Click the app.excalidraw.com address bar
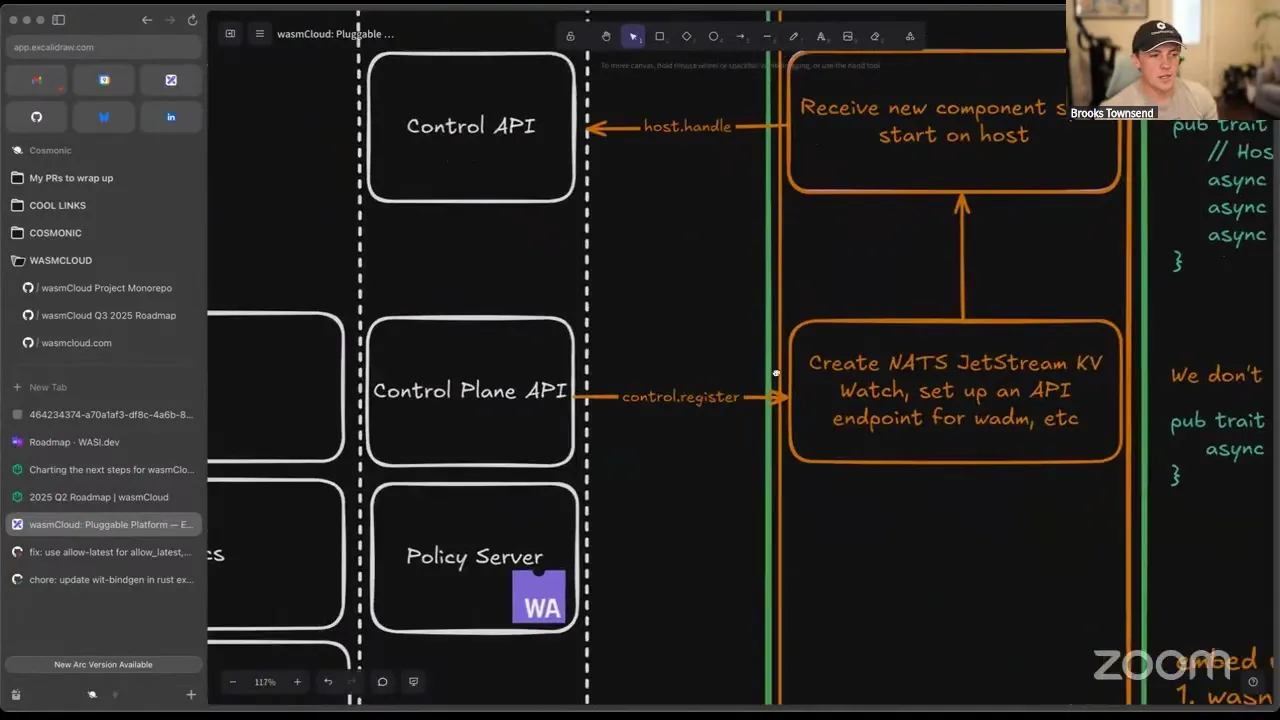Viewport: 1280px width, 720px height. (103, 47)
